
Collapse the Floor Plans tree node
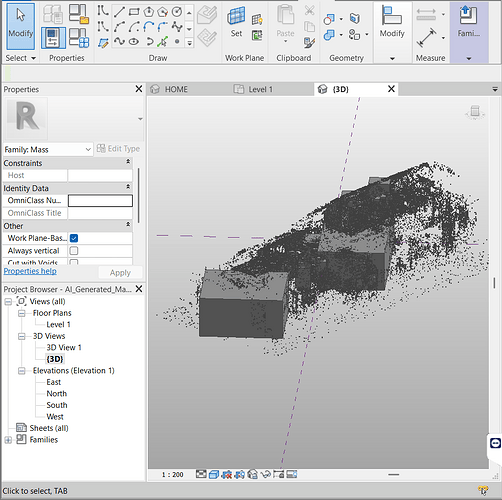(22, 313)
